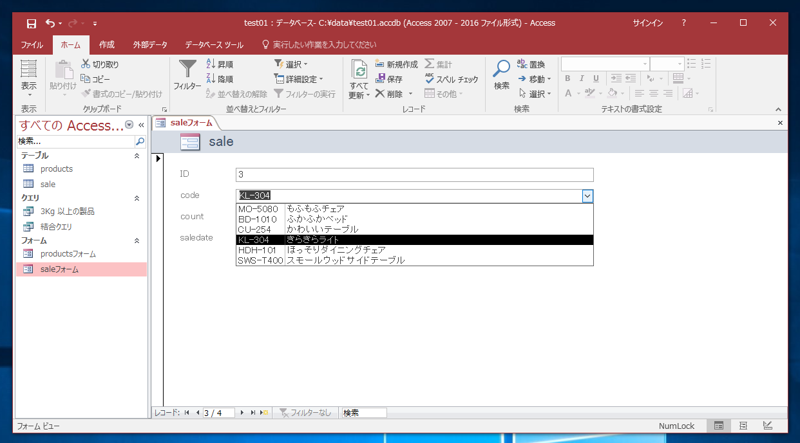Click the 実行したい作業を入力してください Tell me box
This screenshot has height=443, width=800.
319,45
